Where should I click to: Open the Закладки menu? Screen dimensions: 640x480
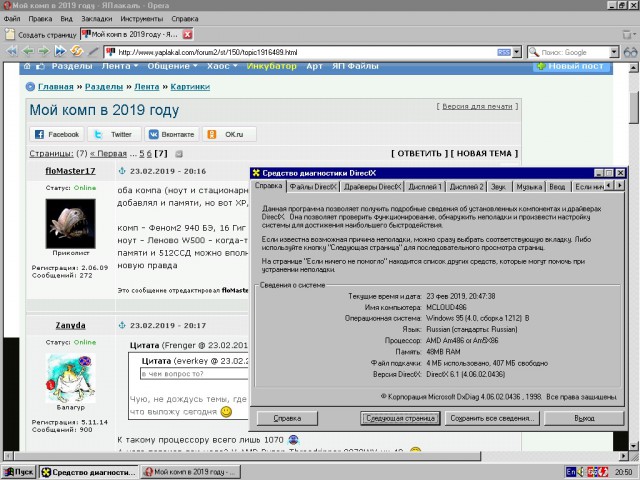[x=96, y=19]
